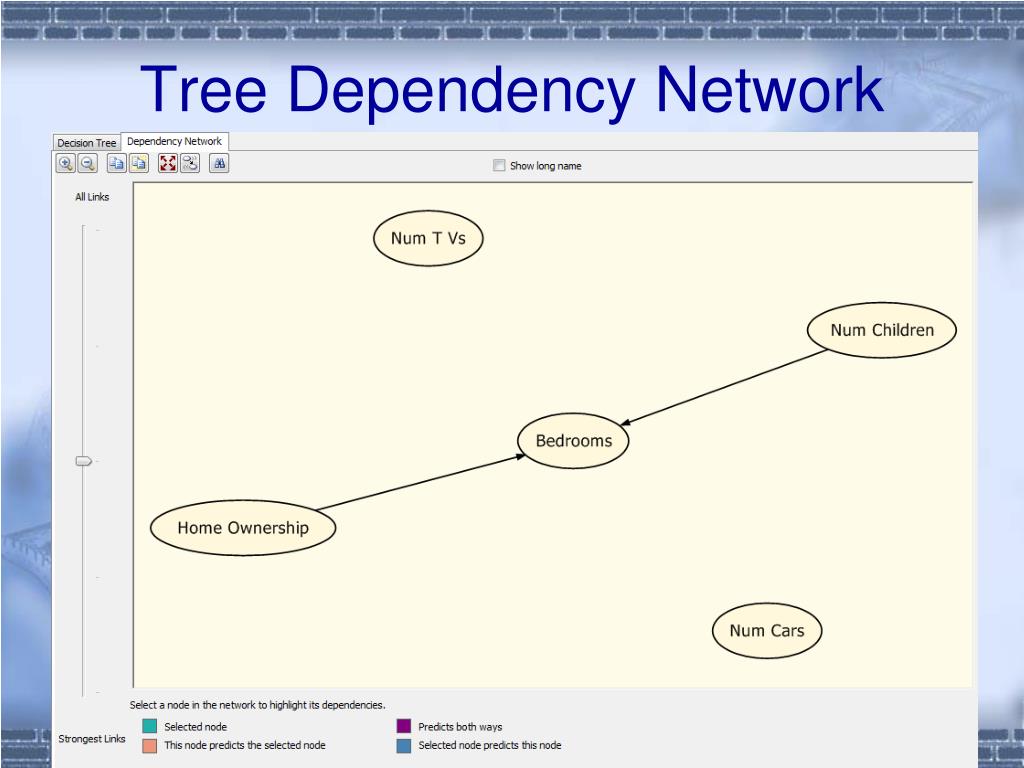Viewport: 1024px width, 768px height.
Task: Click the red Size to Fit arrows icon
Action: click(x=168, y=163)
